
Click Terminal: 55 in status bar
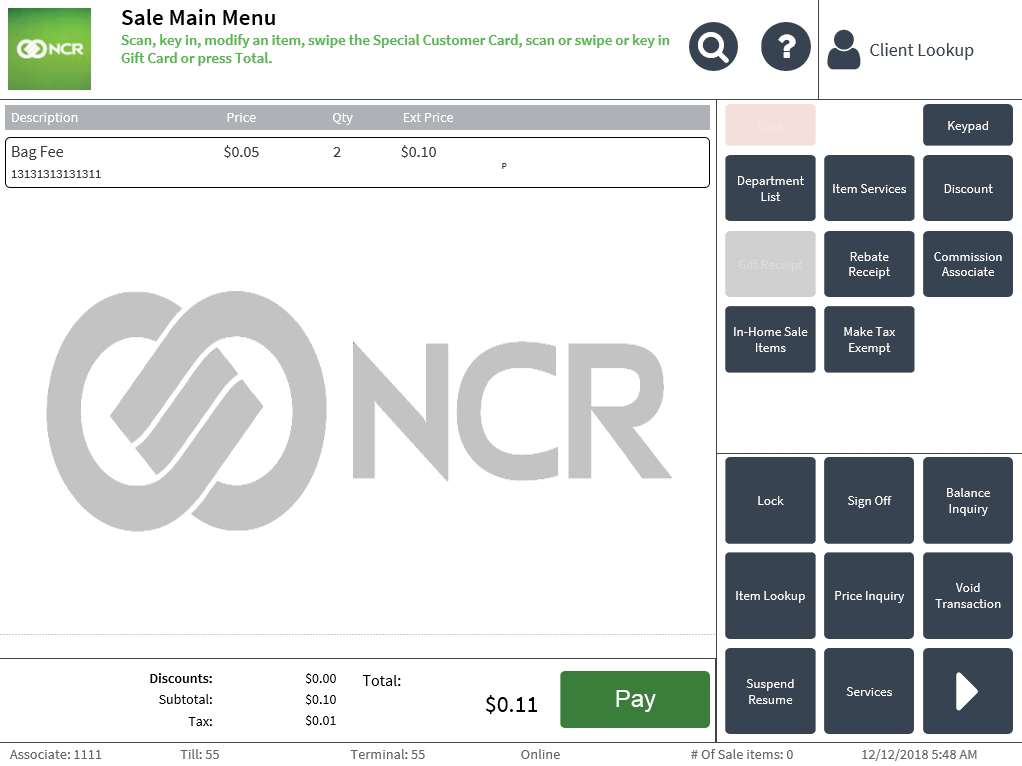pyautogui.click(x=387, y=754)
